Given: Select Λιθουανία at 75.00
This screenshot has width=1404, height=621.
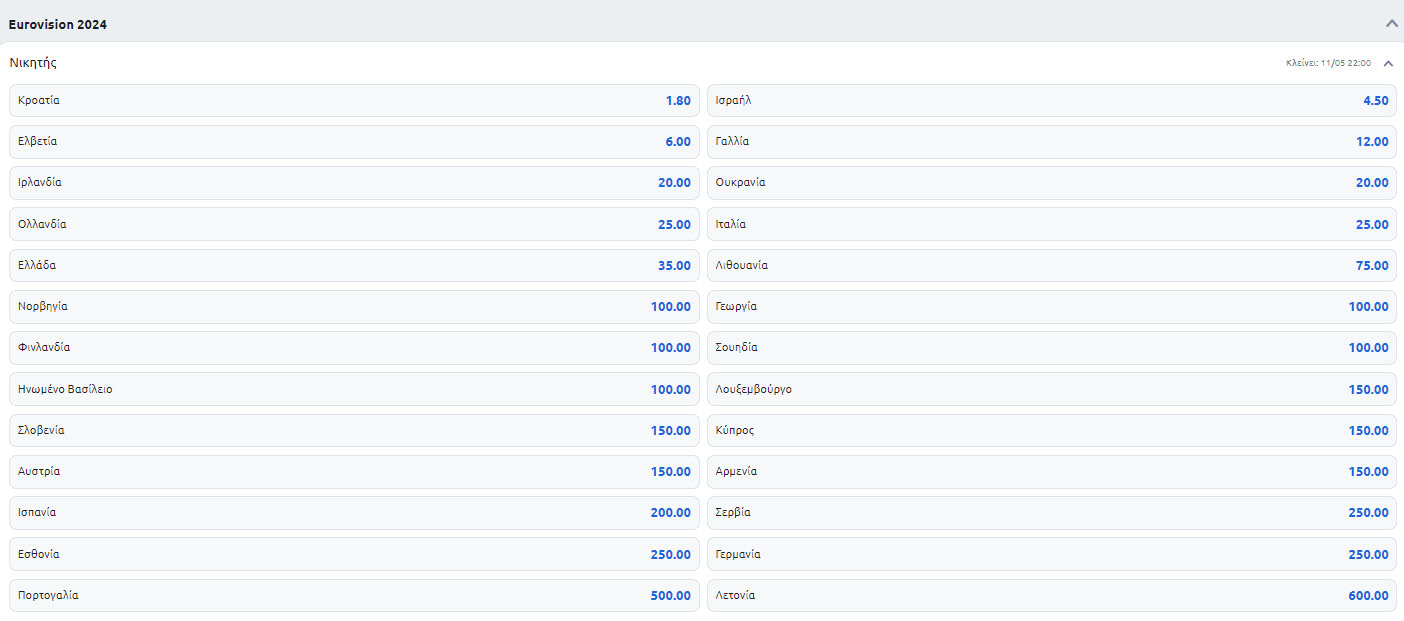Looking at the screenshot, I should pyautogui.click(x=1052, y=265).
